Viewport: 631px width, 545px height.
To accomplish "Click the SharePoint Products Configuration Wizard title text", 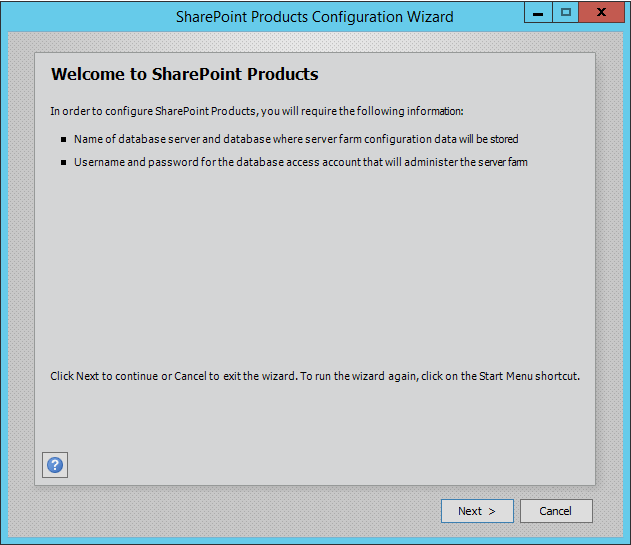I will [x=314, y=16].
